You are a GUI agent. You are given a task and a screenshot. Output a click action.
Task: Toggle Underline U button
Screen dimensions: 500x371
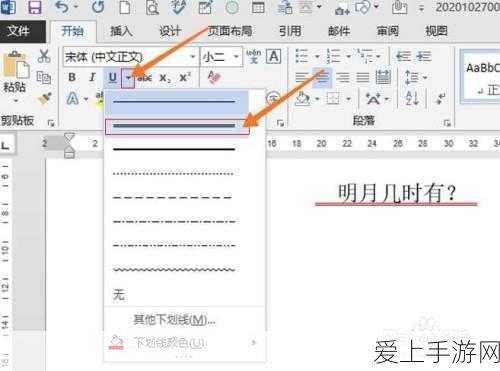click(113, 78)
